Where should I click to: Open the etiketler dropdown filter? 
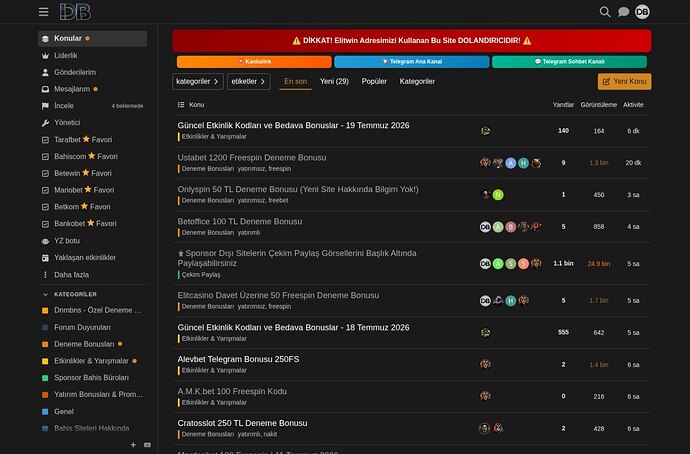pos(249,81)
